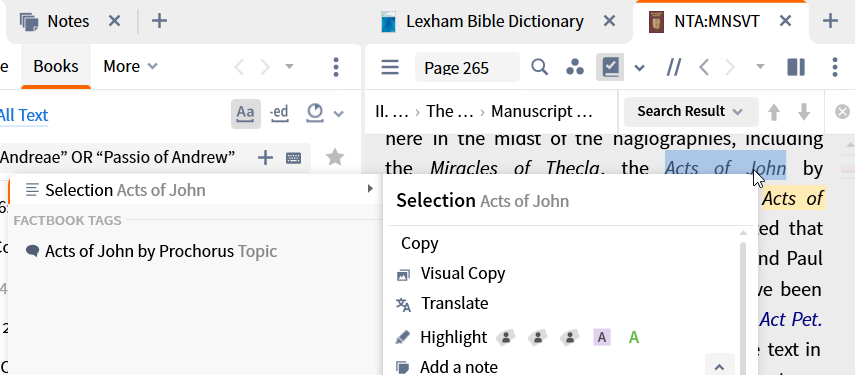
Task: Select the Books tab in search
Action: 56,66
